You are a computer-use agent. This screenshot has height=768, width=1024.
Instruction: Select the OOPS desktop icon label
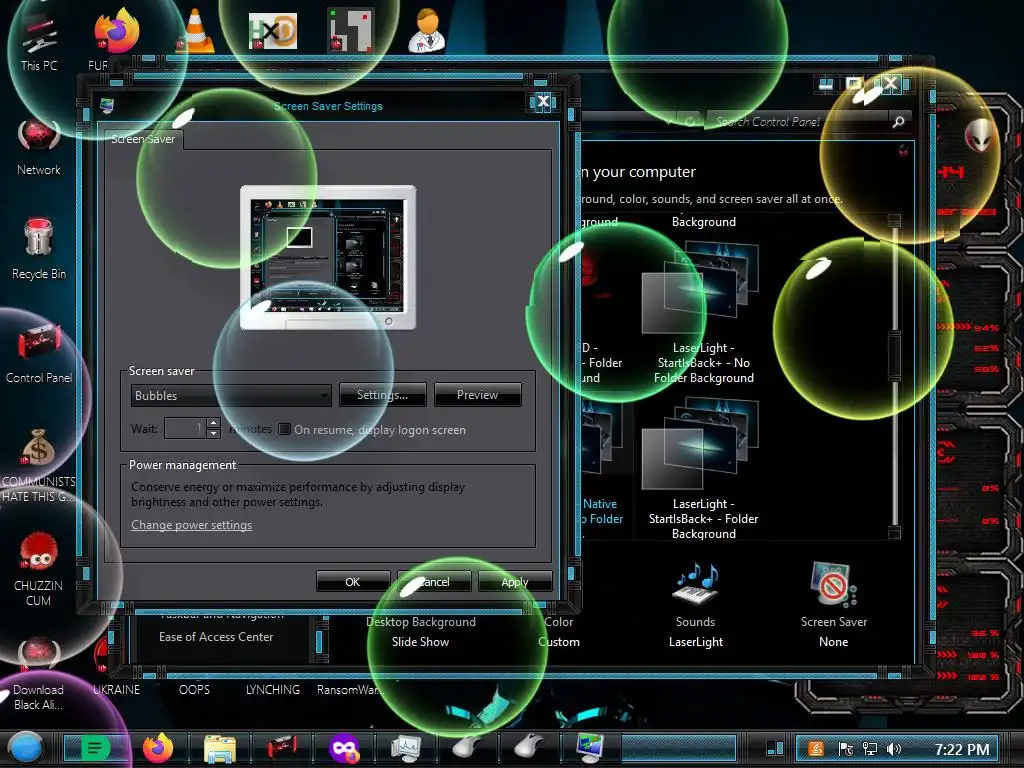coord(195,689)
